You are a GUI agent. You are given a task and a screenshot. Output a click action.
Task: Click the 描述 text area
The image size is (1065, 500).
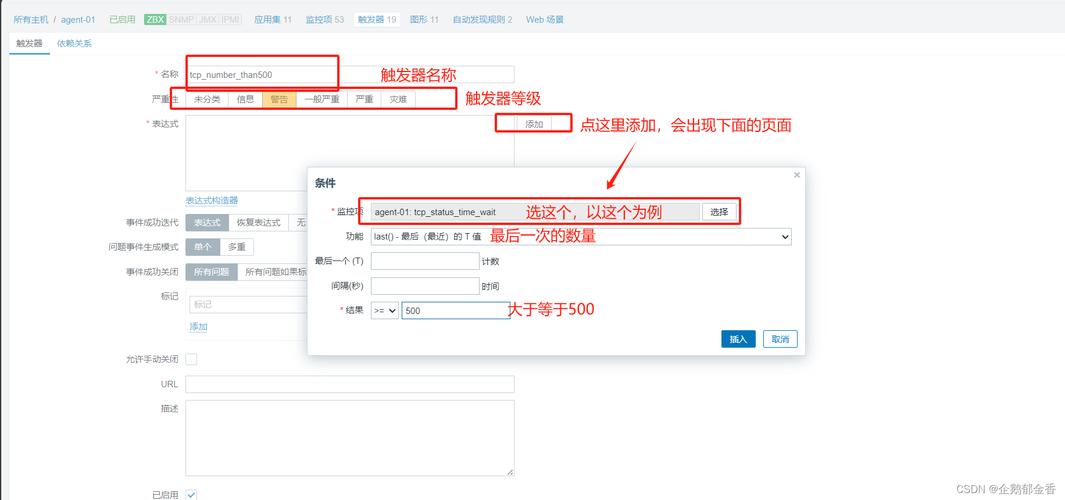tap(350, 438)
